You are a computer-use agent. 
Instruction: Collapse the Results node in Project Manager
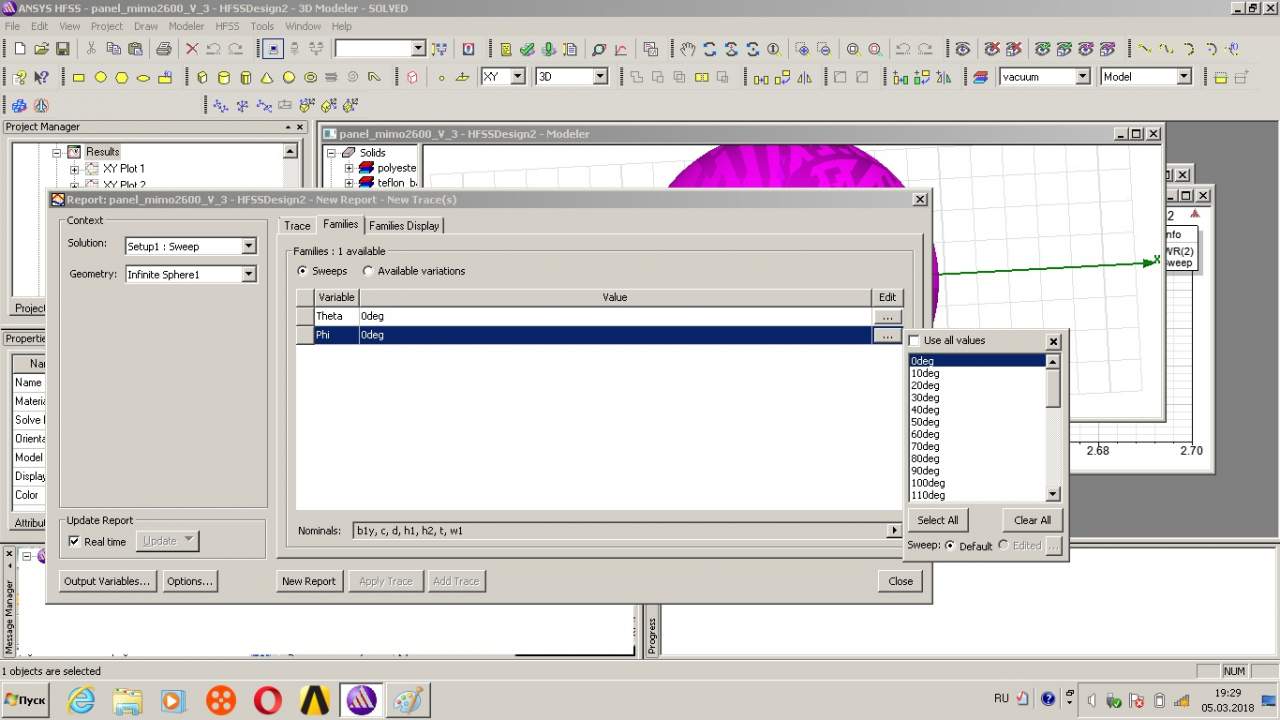(x=57, y=153)
